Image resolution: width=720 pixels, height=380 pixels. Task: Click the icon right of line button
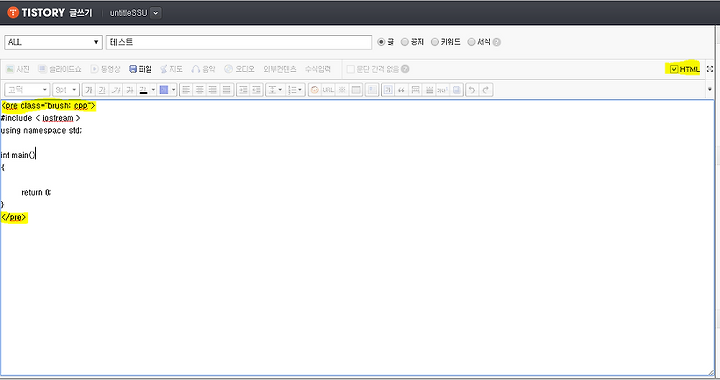429,90
